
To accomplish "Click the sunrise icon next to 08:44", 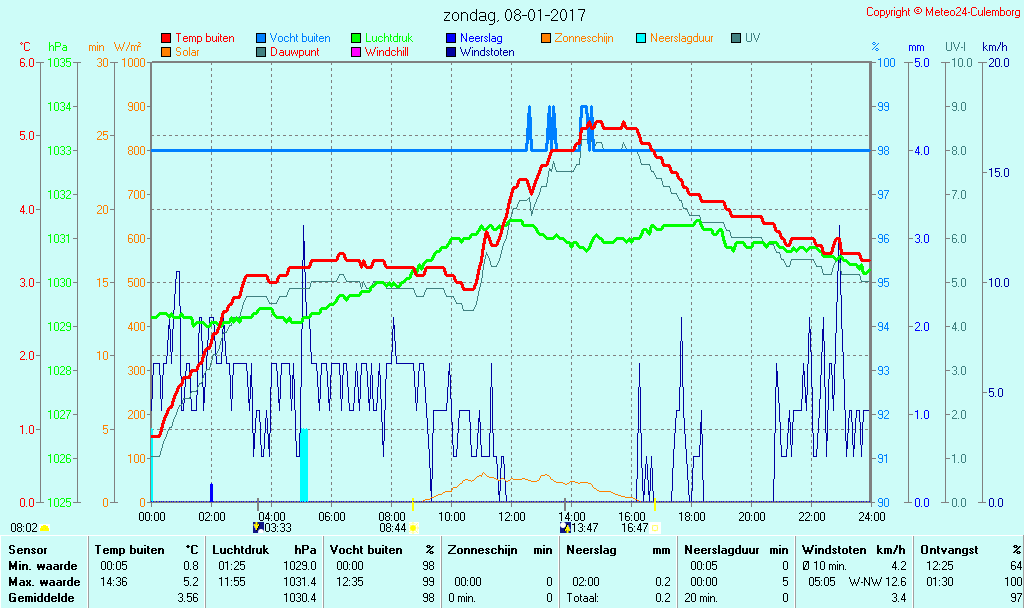I will point(413,527).
